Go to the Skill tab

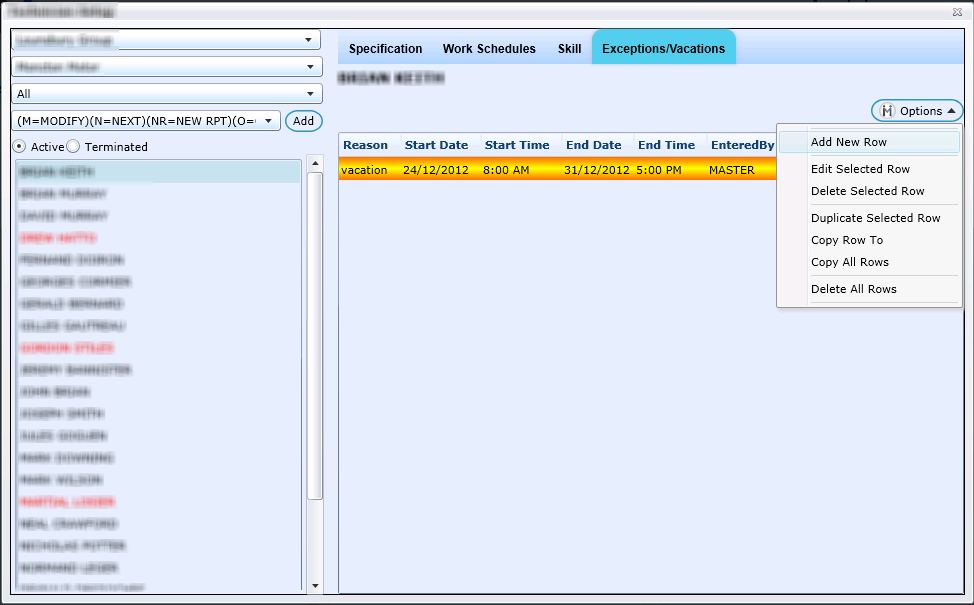tap(569, 49)
